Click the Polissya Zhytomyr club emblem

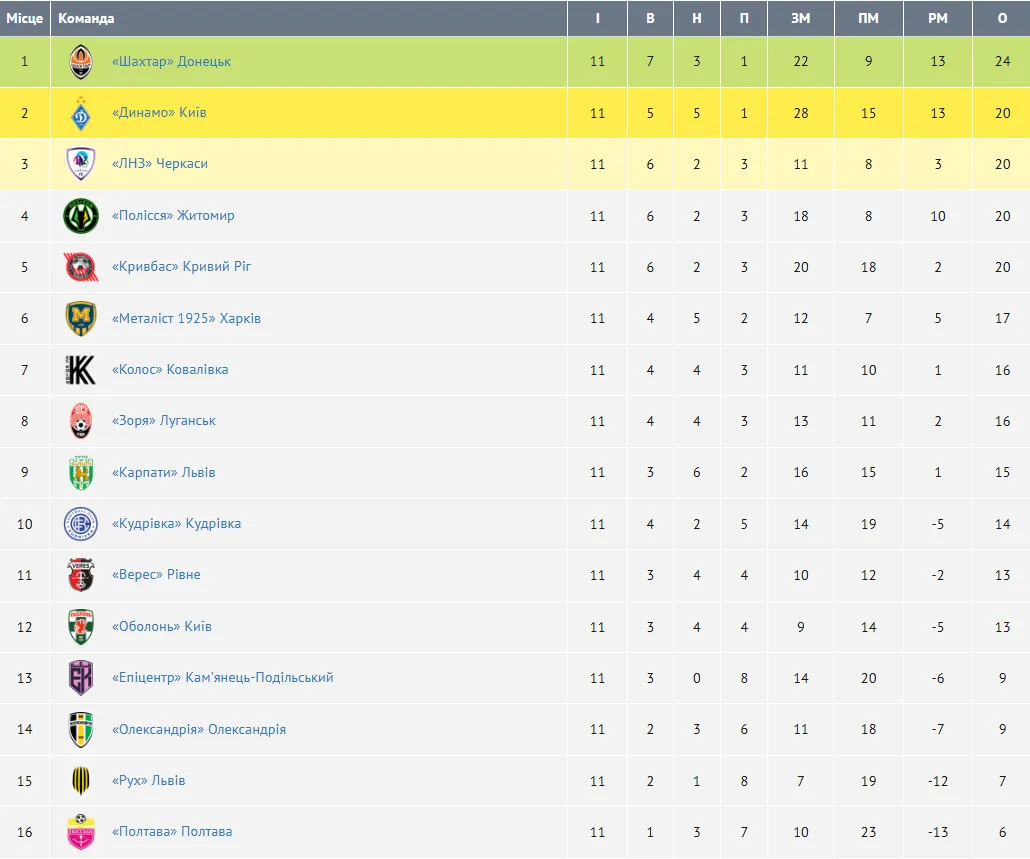81,216
